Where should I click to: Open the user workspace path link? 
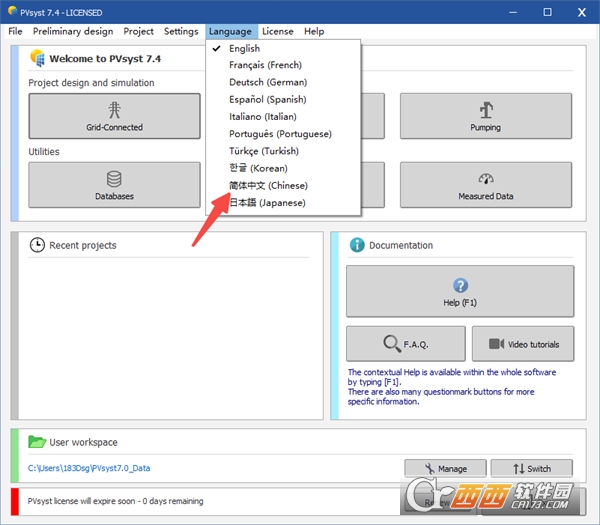click(x=89, y=468)
